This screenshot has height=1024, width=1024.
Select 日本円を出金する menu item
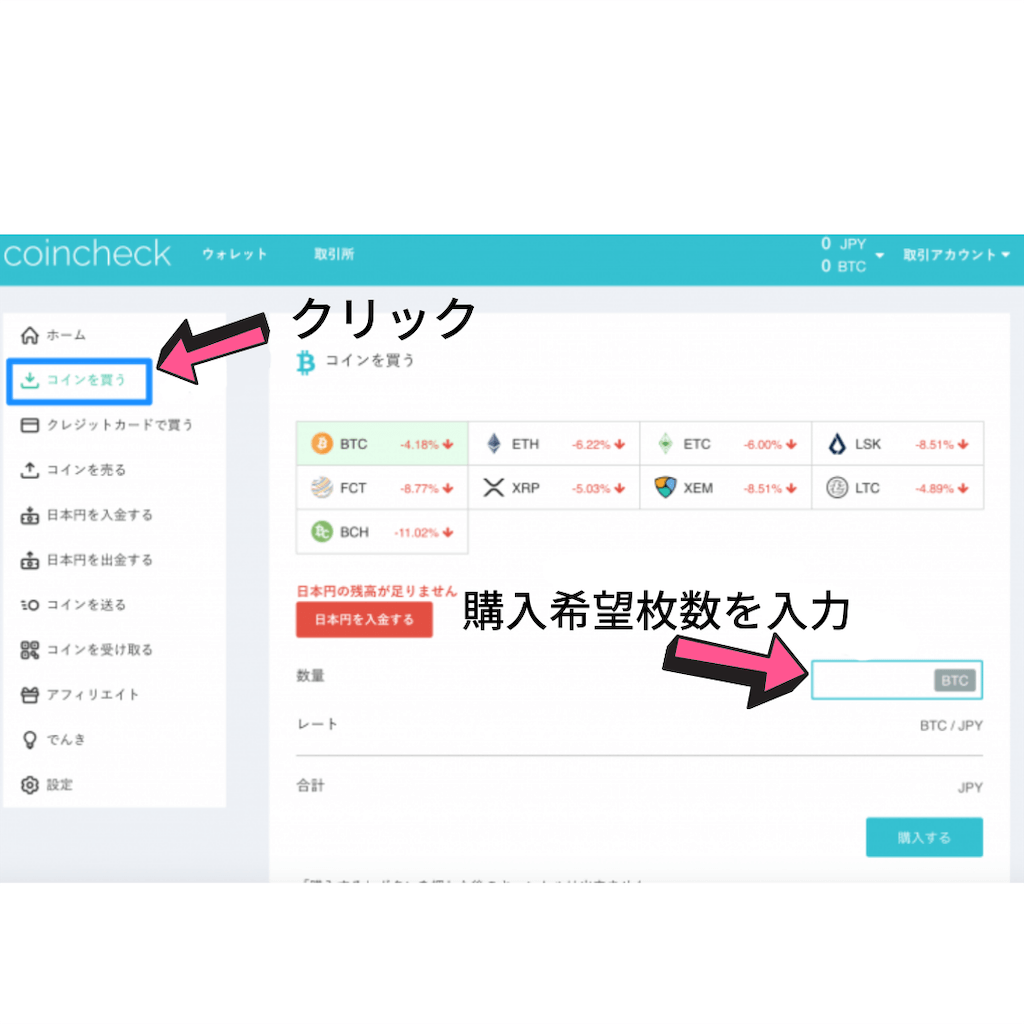[x=86, y=560]
